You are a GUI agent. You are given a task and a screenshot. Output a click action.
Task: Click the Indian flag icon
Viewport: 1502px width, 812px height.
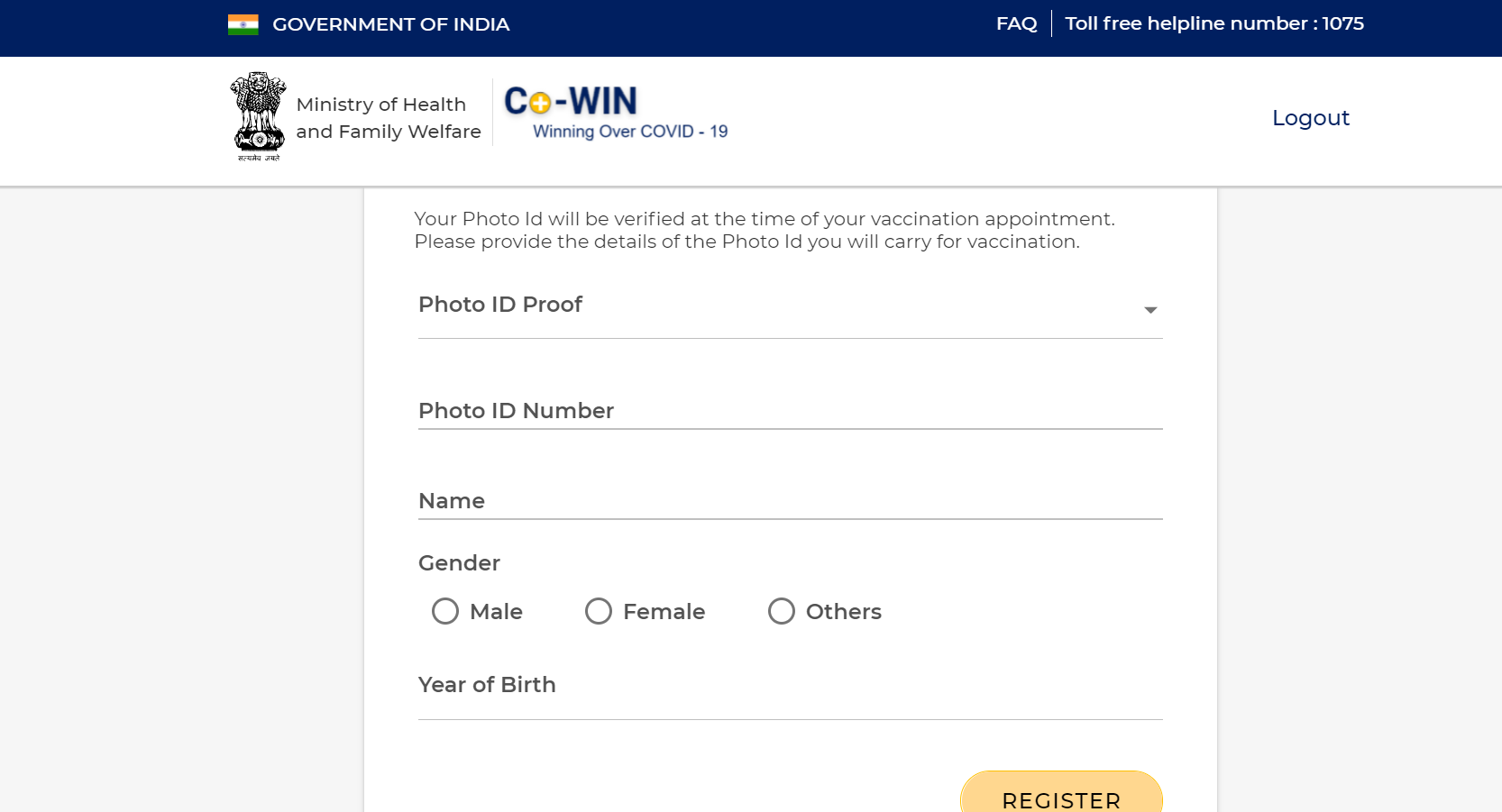243,24
